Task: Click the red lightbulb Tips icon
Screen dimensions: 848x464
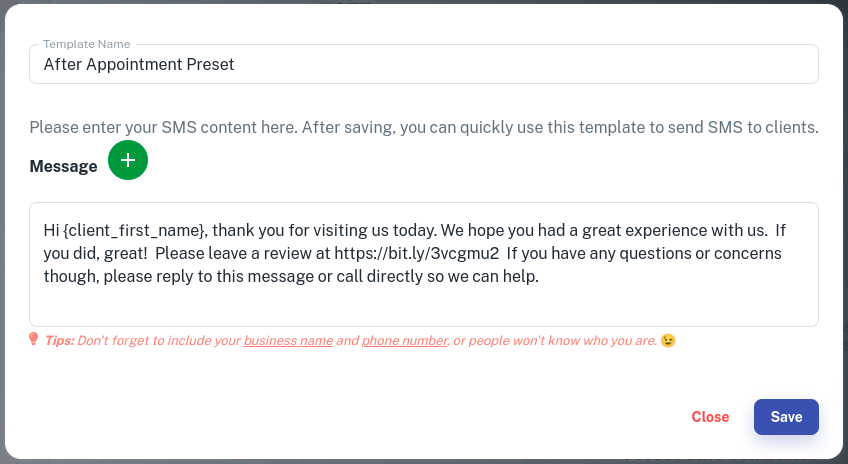Action: (34, 339)
